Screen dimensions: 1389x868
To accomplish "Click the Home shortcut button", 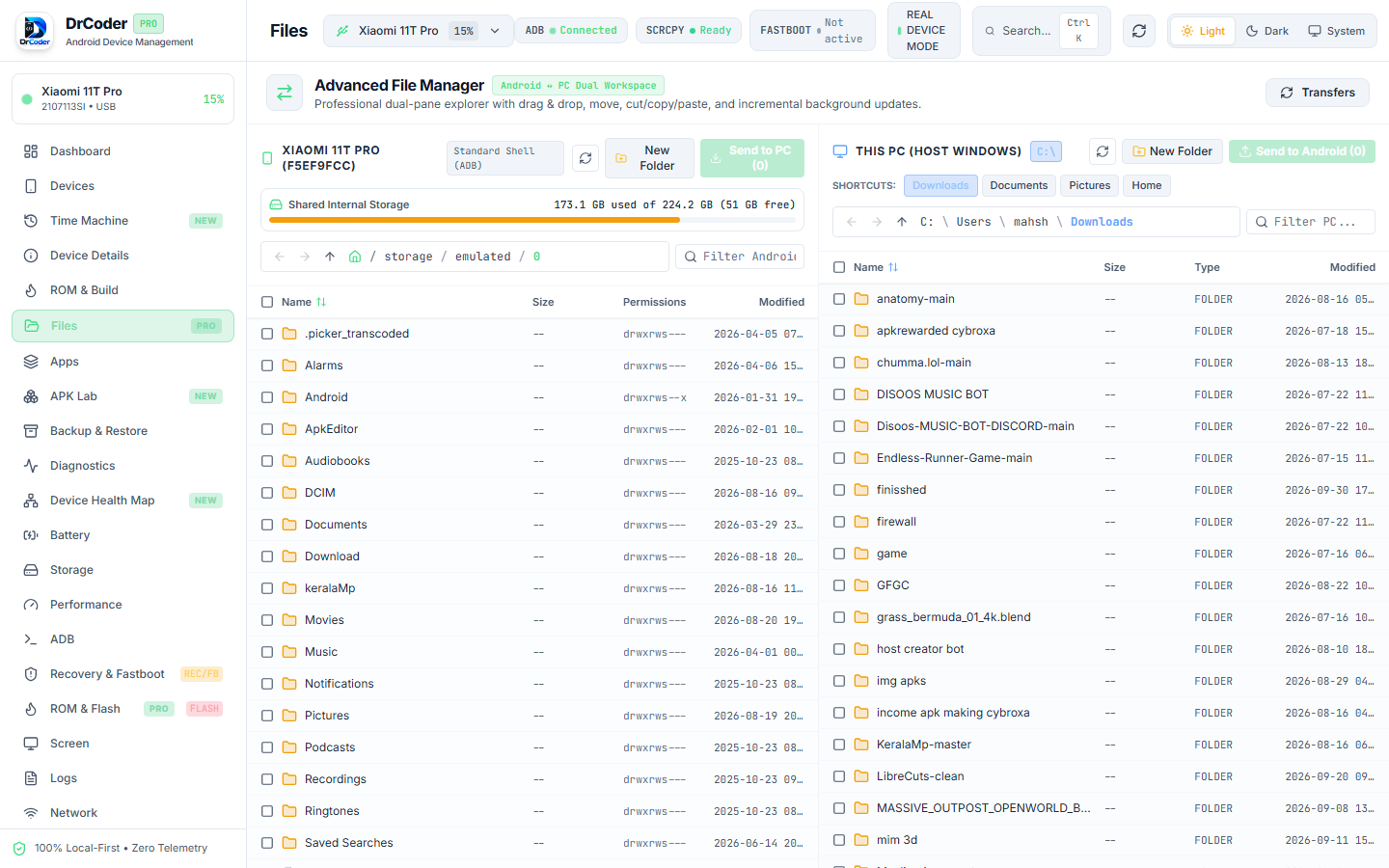I will 1147,185.
